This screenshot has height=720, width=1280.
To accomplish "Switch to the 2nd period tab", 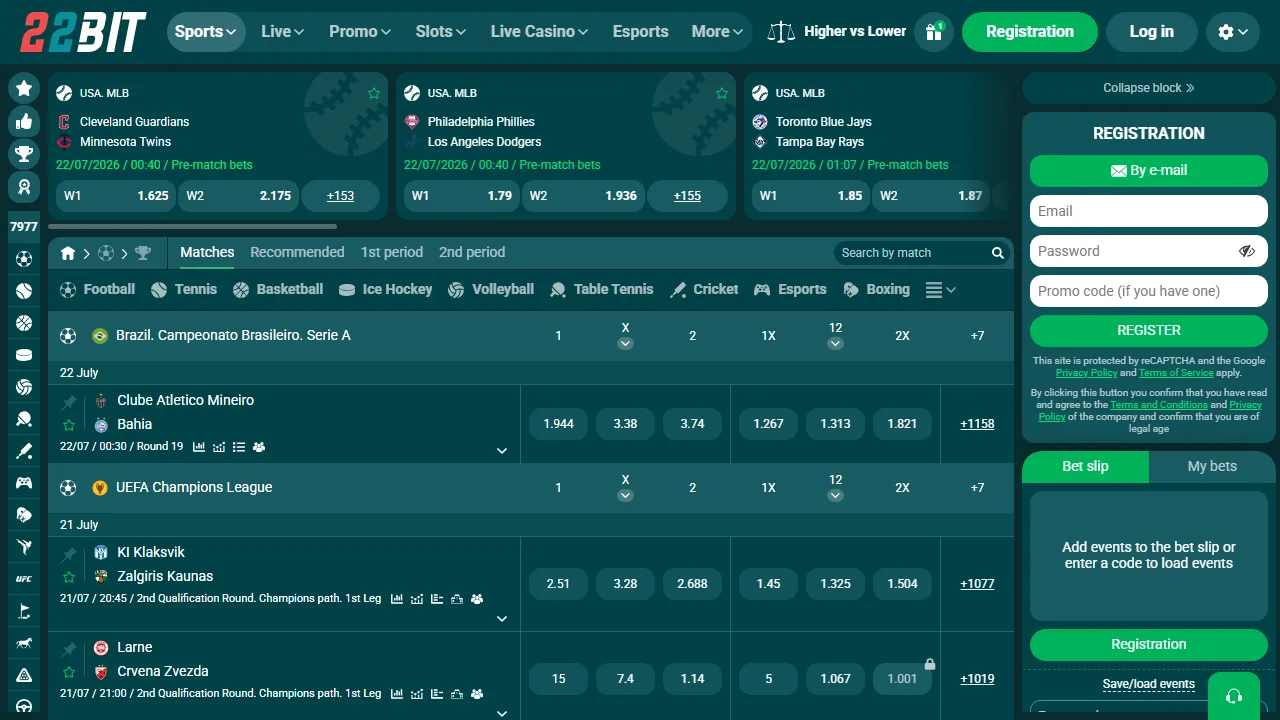I will click(x=472, y=252).
